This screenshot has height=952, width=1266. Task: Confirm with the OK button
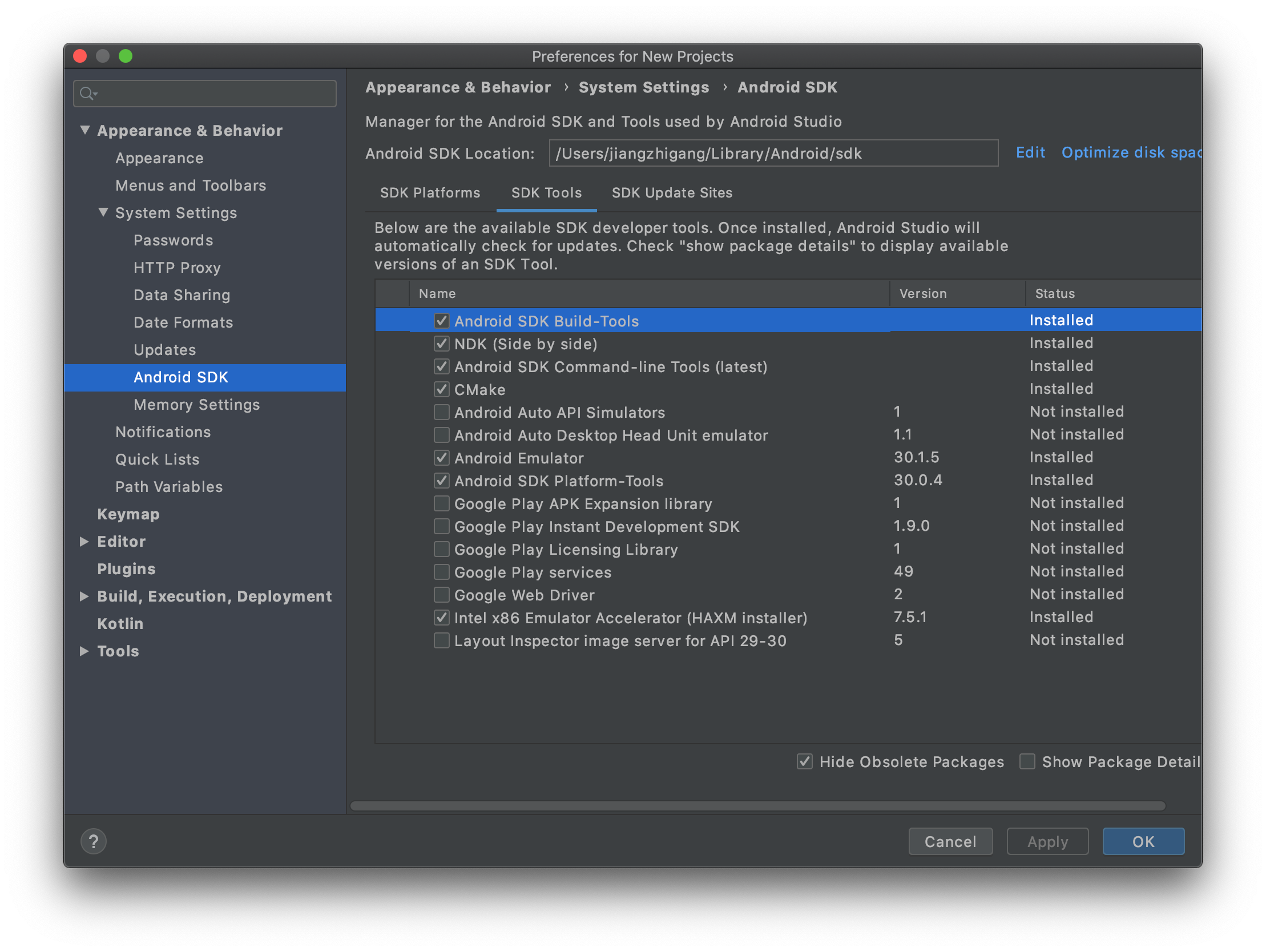click(1143, 841)
